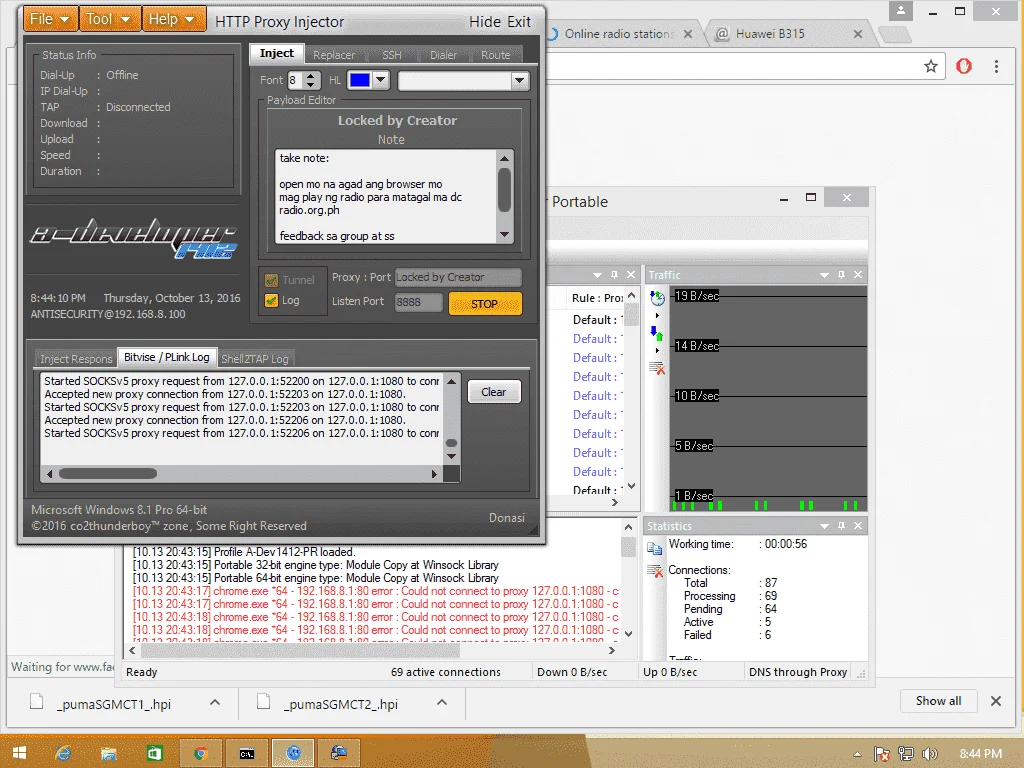Open the Tool menu

click(108, 20)
